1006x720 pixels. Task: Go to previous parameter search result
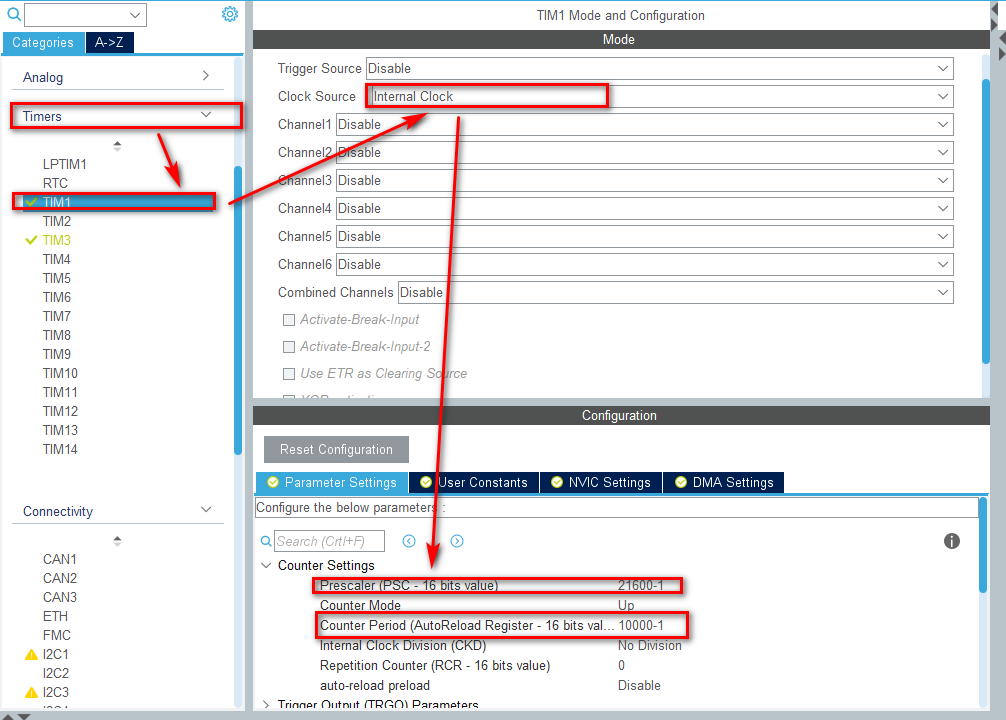pyautogui.click(x=409, y=541)
